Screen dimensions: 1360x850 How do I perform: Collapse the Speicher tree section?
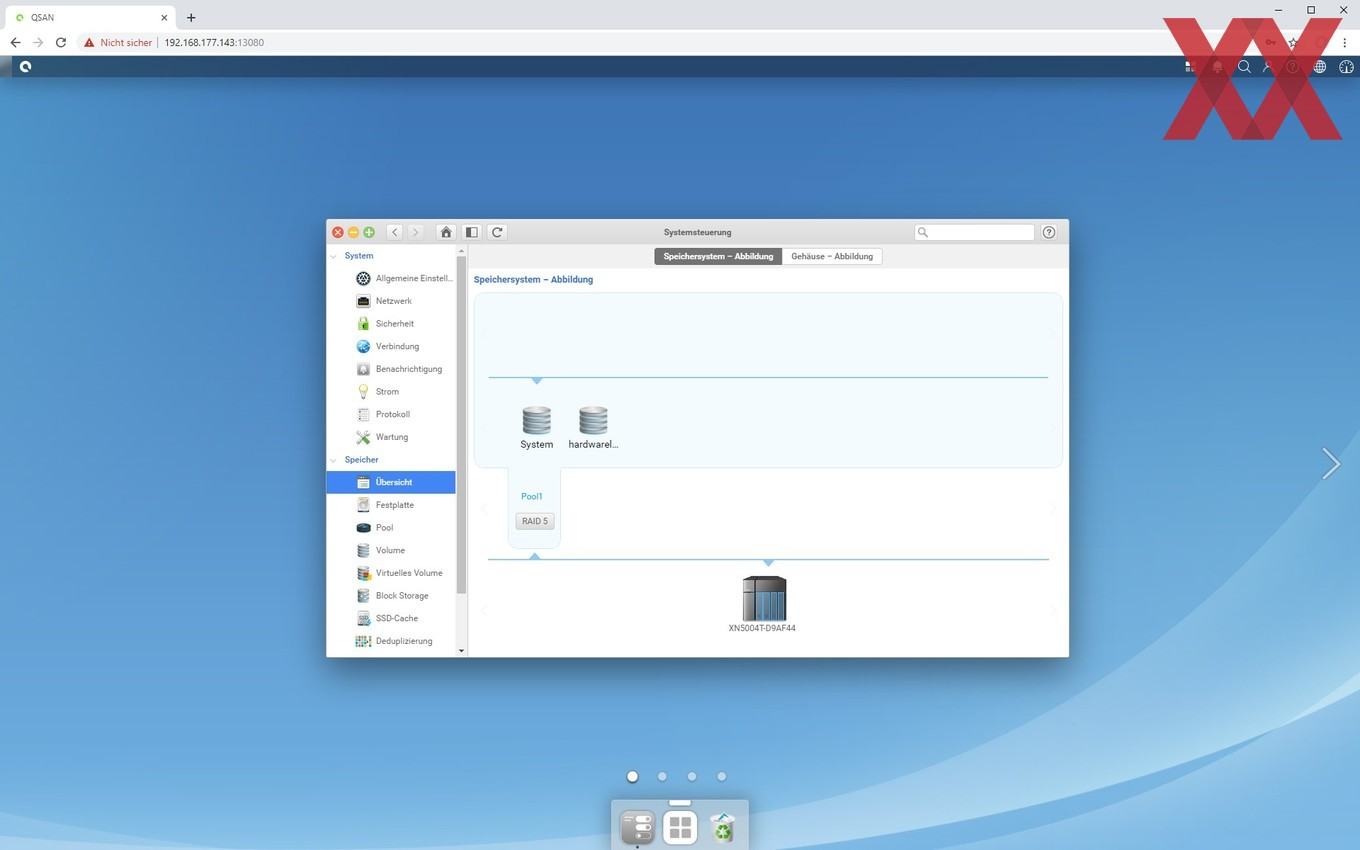pyautogui.click(x=334, y=460)
